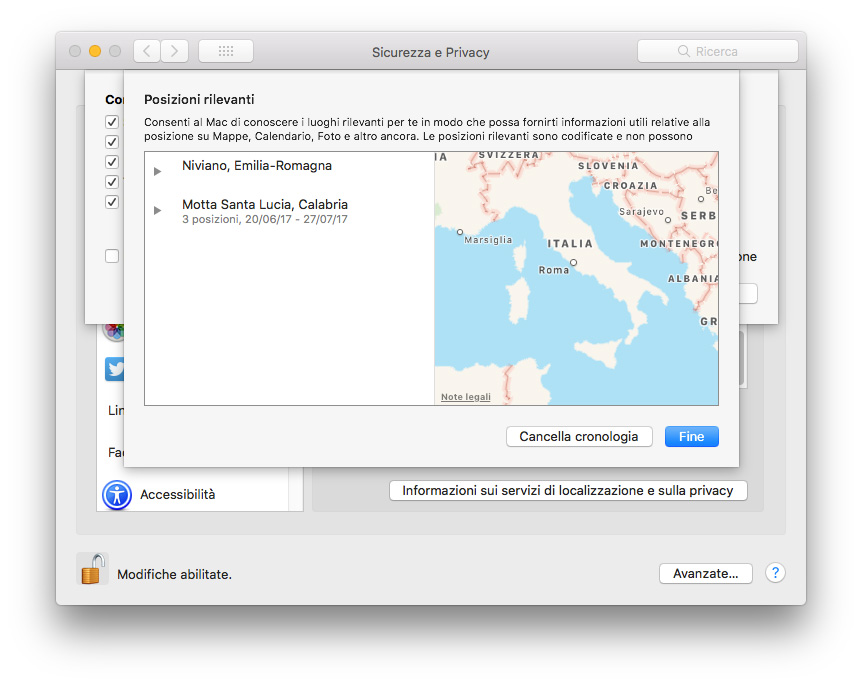Screen dimensions: 862x685
Task: Click Marsiglia marker on the map
Action: [x=460, y=232]
